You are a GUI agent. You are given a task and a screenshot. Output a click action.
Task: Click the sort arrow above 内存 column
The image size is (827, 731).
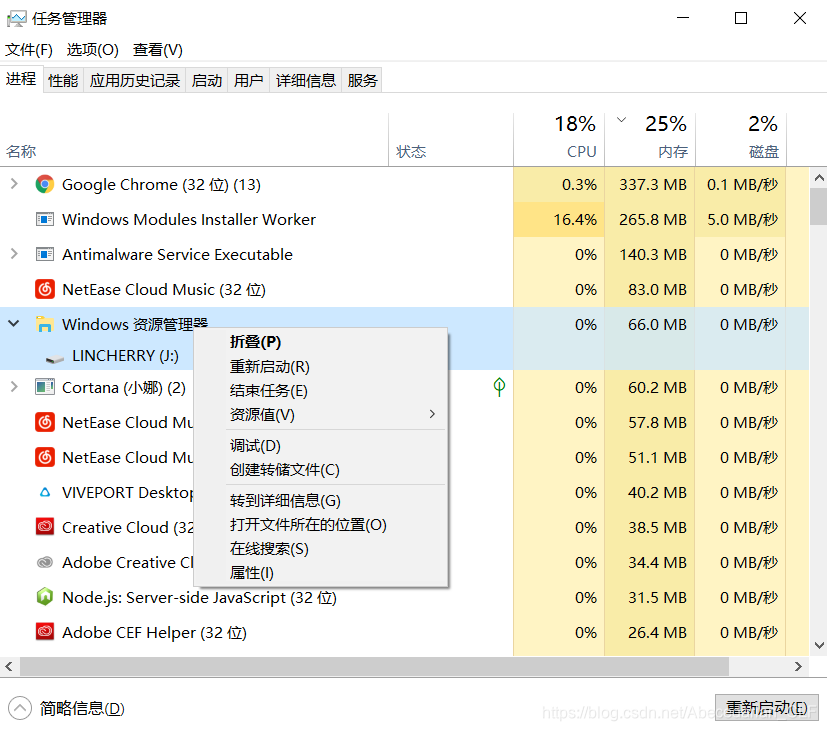coord(622,119)
